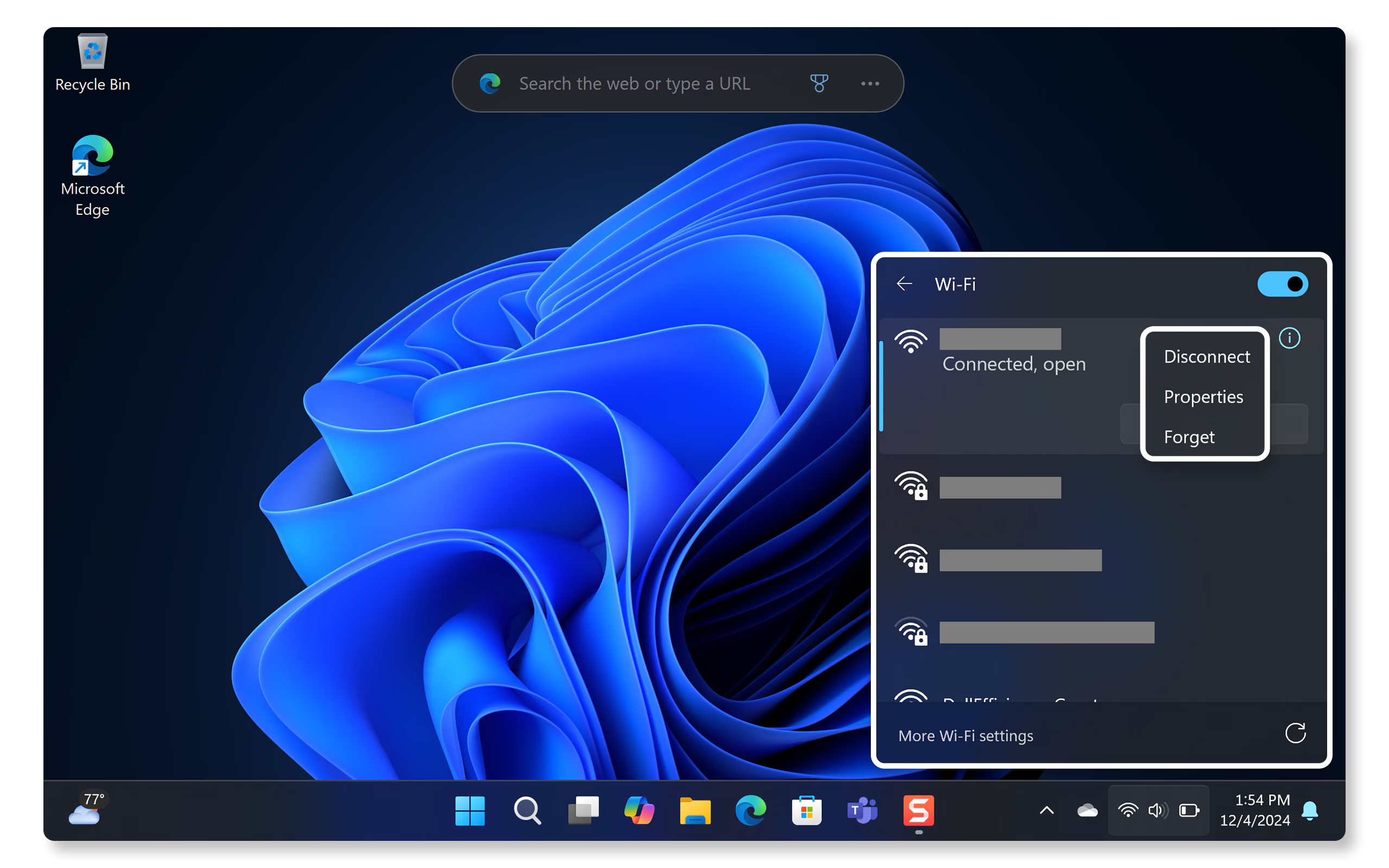Open search bar more options ellipsis

[870, 84]
